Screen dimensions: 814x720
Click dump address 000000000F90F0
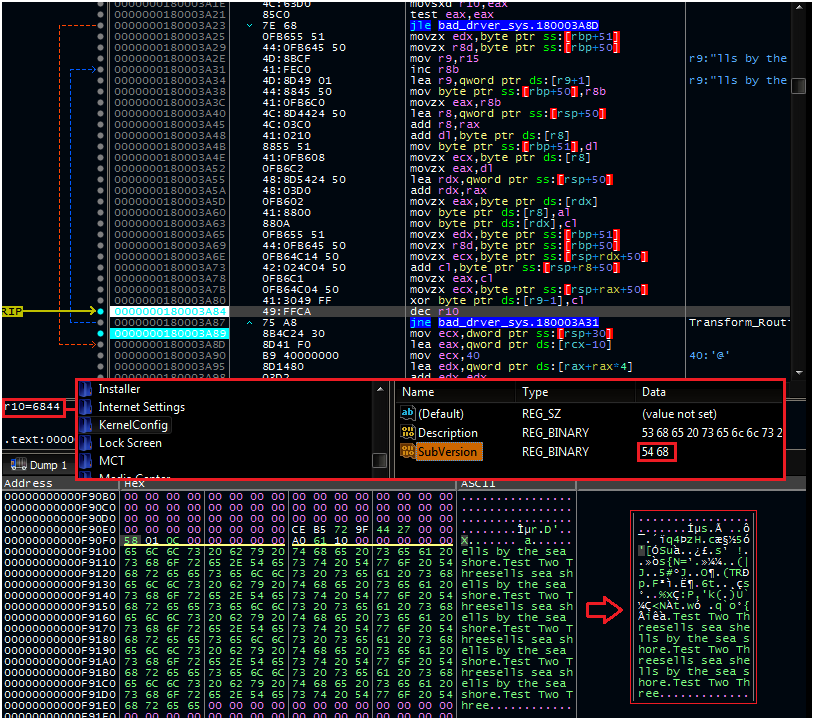[60, 540]
